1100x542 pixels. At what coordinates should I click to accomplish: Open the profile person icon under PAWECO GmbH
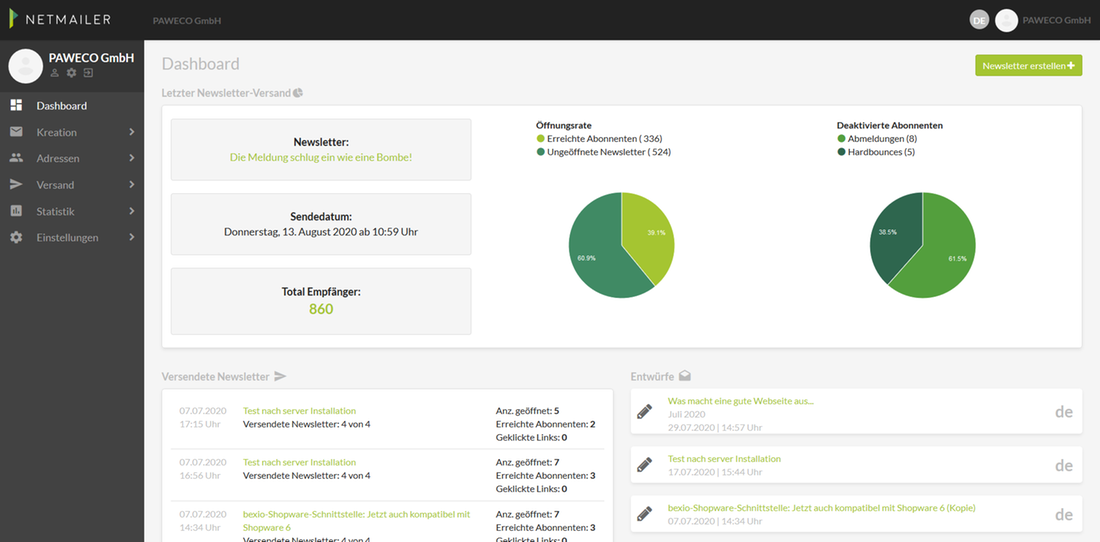[x=55, y=73]
